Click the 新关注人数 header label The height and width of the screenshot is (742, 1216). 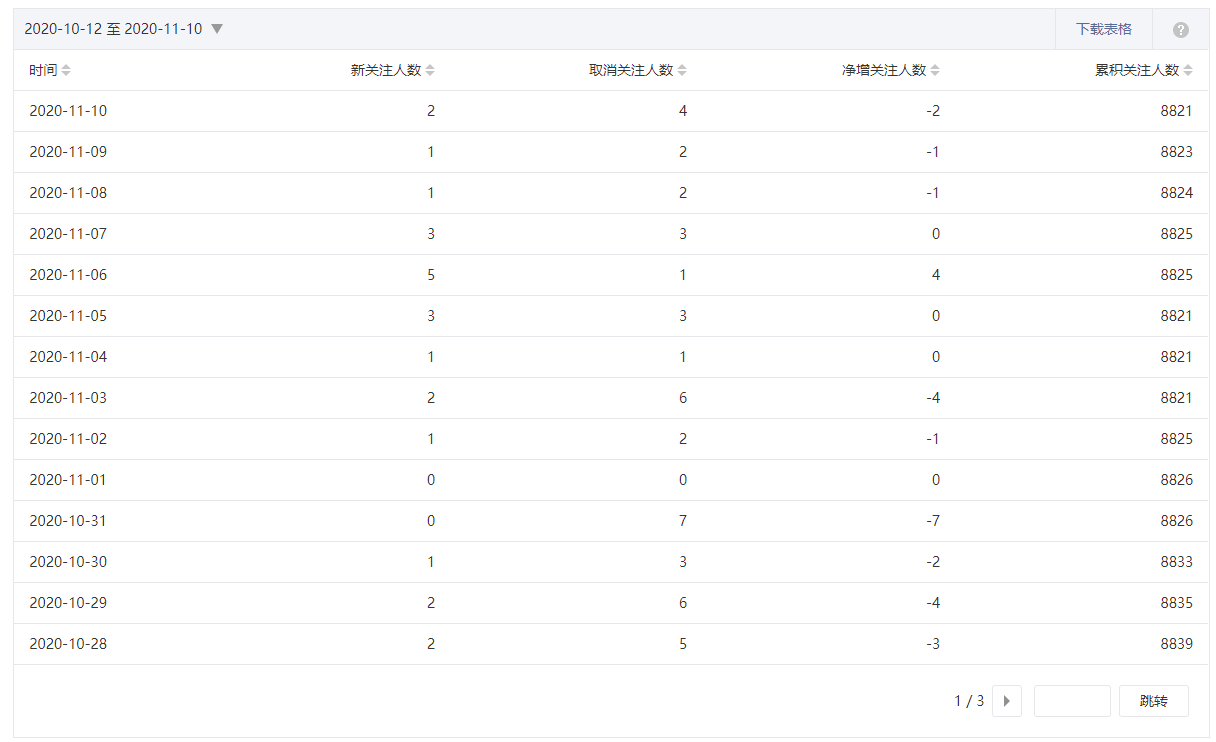386,70
